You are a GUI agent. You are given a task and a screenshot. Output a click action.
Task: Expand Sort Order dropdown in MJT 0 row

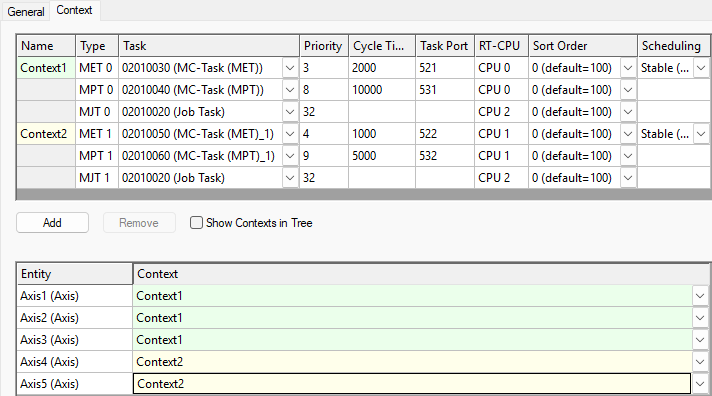(x=628, y=112)
